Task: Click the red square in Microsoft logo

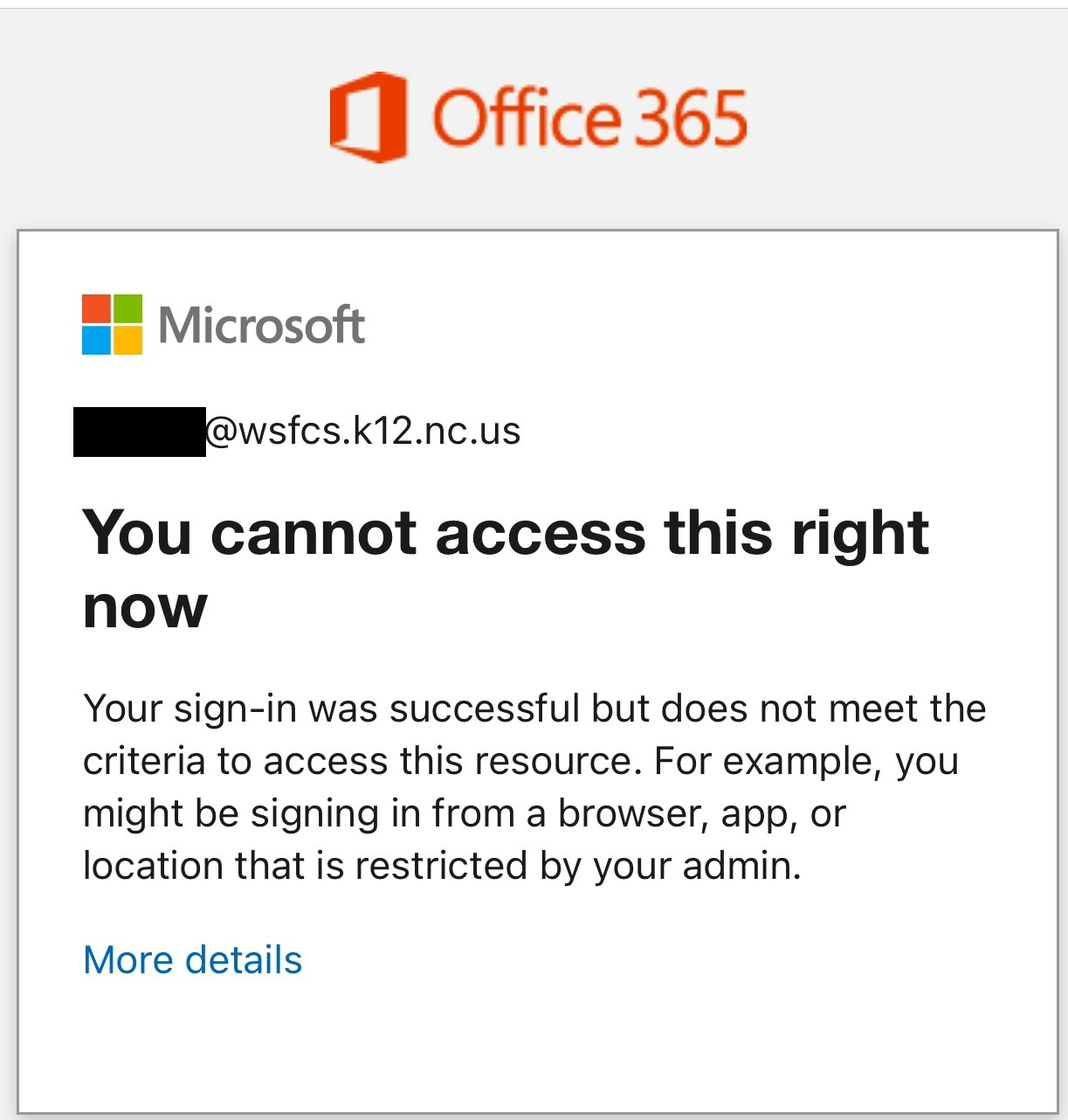Action: click(x=96, y=308)
